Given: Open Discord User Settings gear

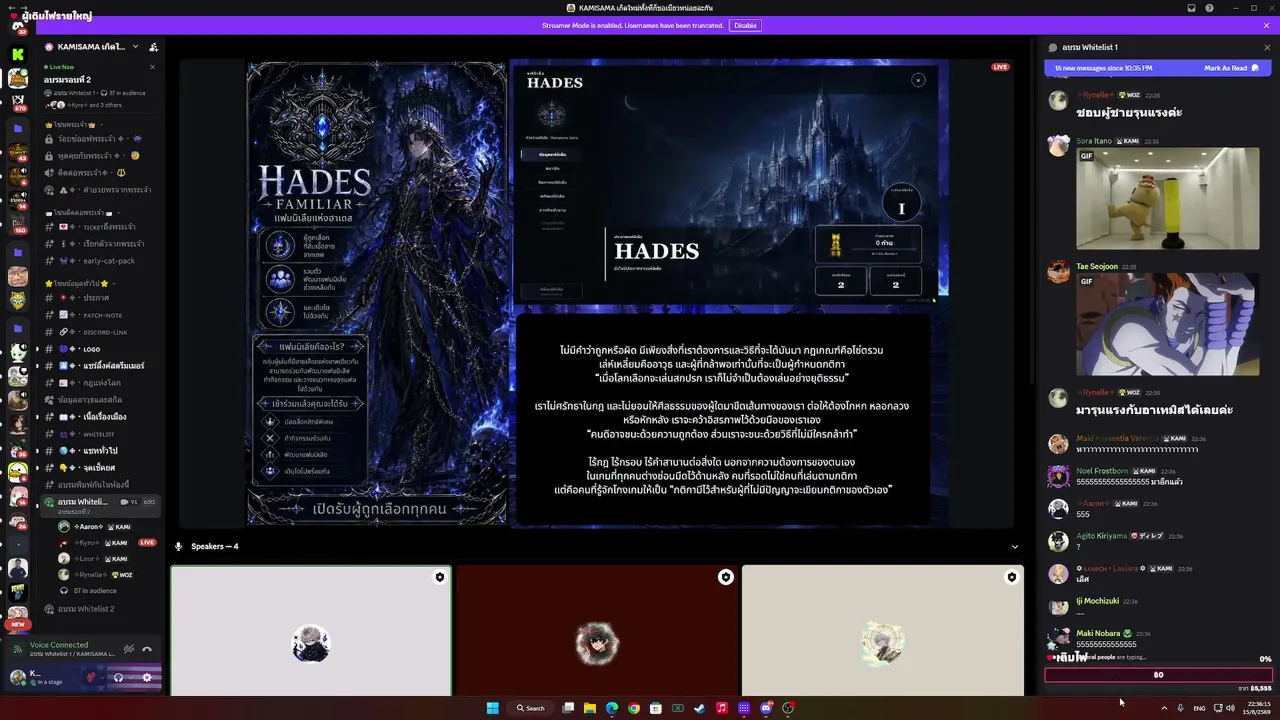Looking at the screenshot, I should coord(148,677).
